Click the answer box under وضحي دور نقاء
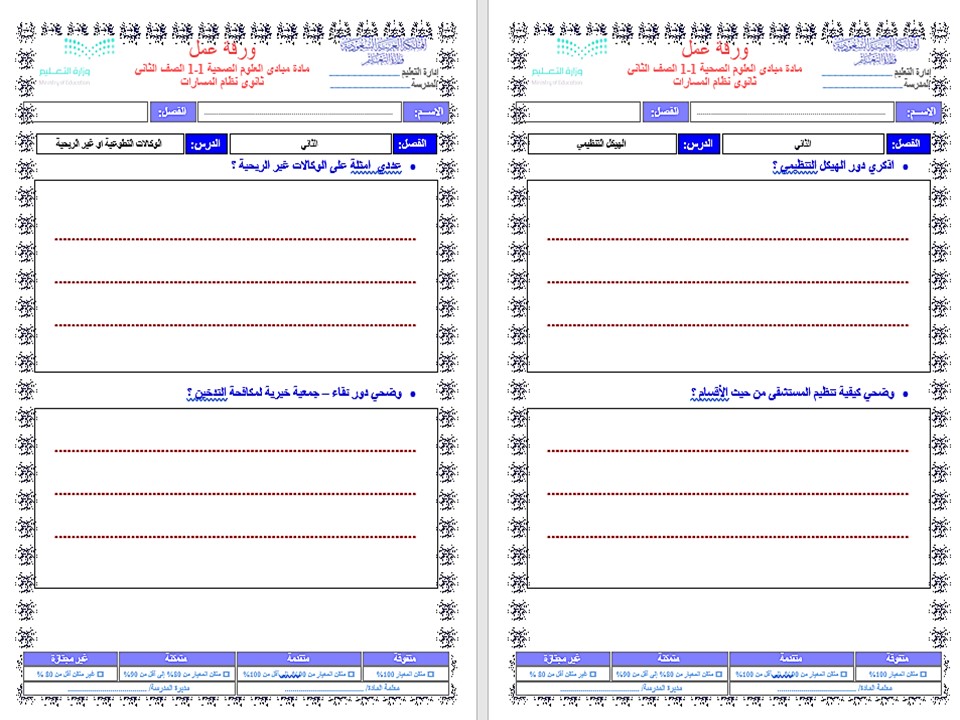 [x=236, y=498]
